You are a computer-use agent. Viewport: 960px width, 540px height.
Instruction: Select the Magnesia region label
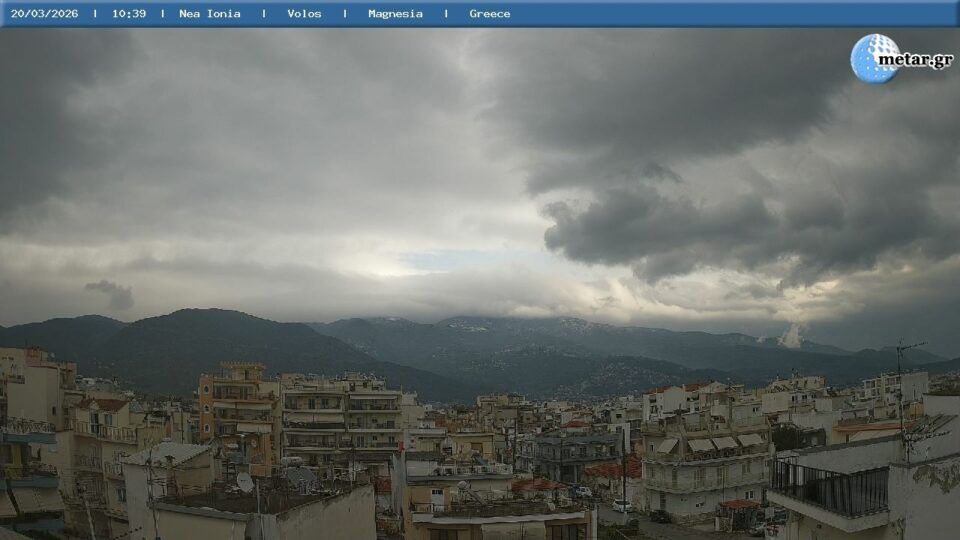click(x=395, y=14)
